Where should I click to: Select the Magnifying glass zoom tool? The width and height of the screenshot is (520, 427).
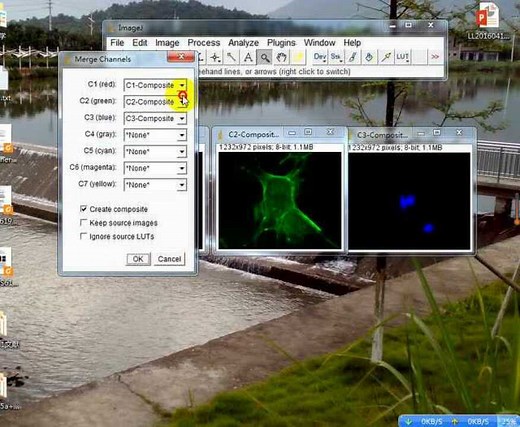(265, 57)
